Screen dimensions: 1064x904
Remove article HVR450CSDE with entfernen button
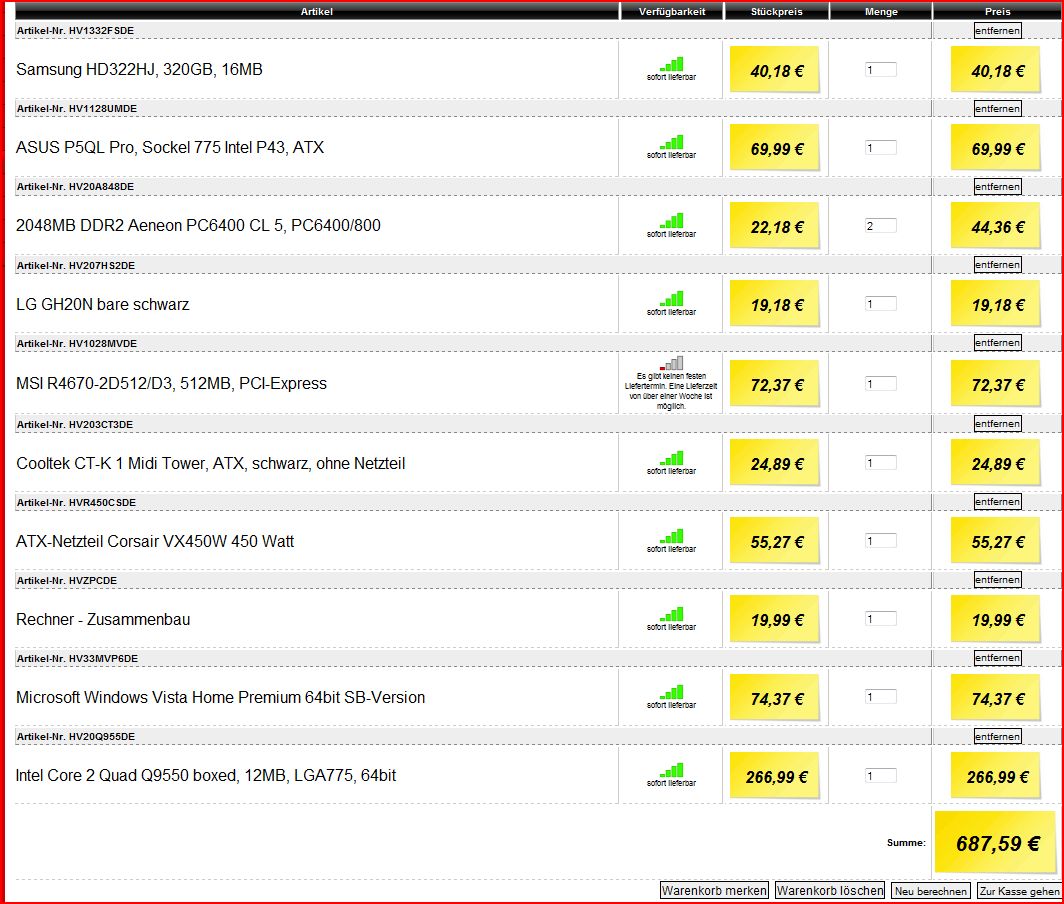point(998,502)
